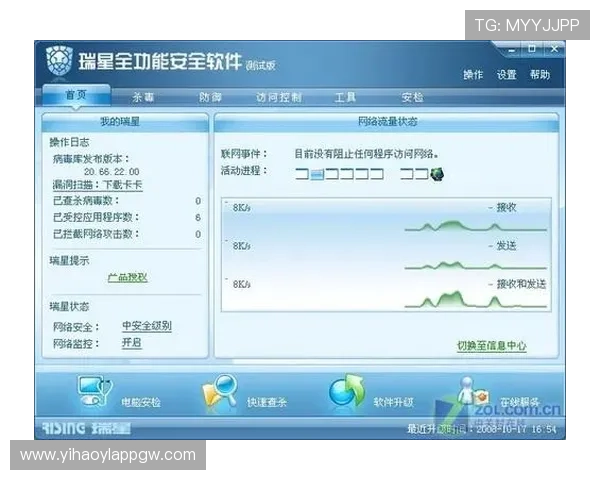Click version number 20.66.22.00
This screenshot has width=600, height=480.
click(112, 171)
